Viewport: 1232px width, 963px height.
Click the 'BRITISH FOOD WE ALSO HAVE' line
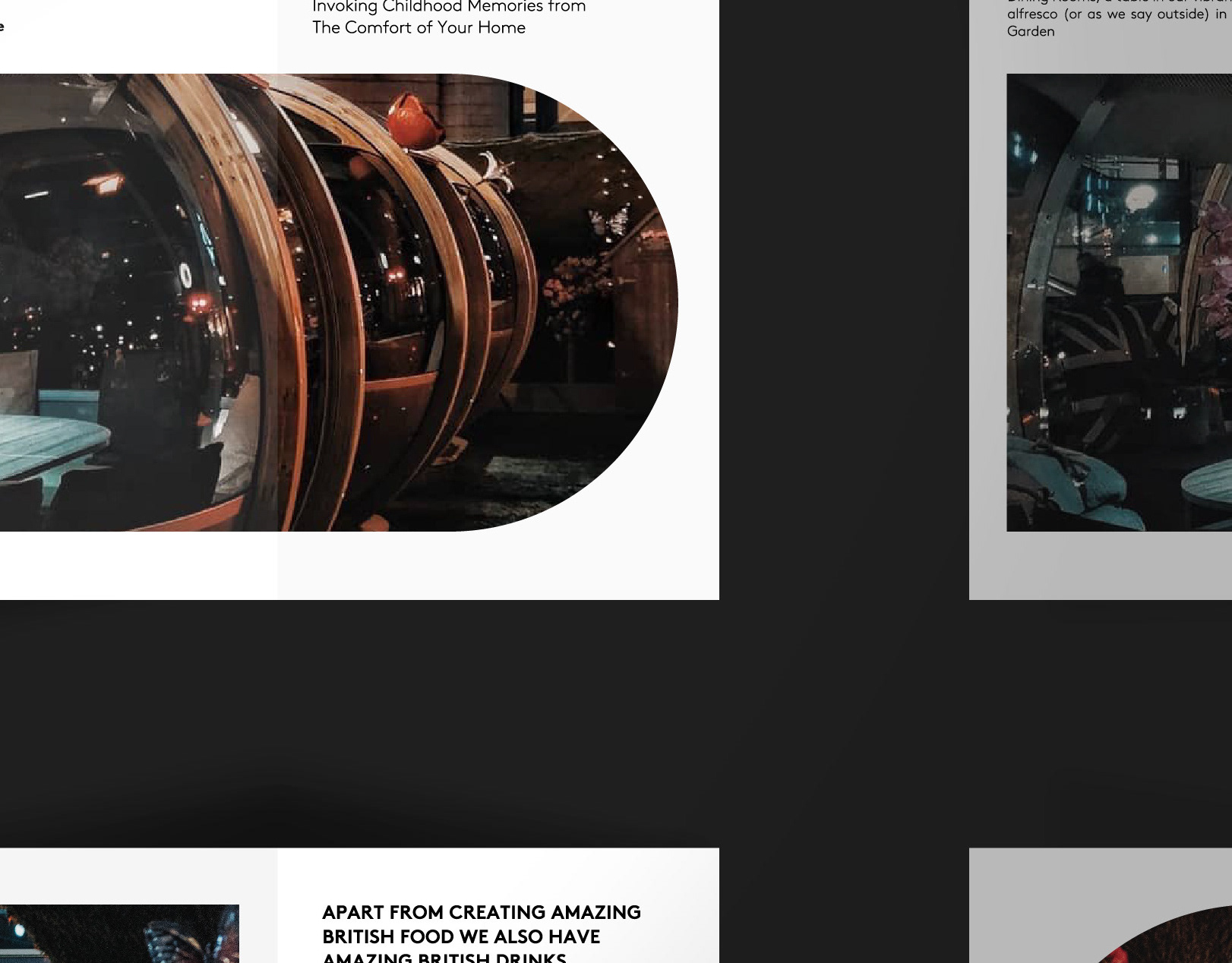click(461, 936)
